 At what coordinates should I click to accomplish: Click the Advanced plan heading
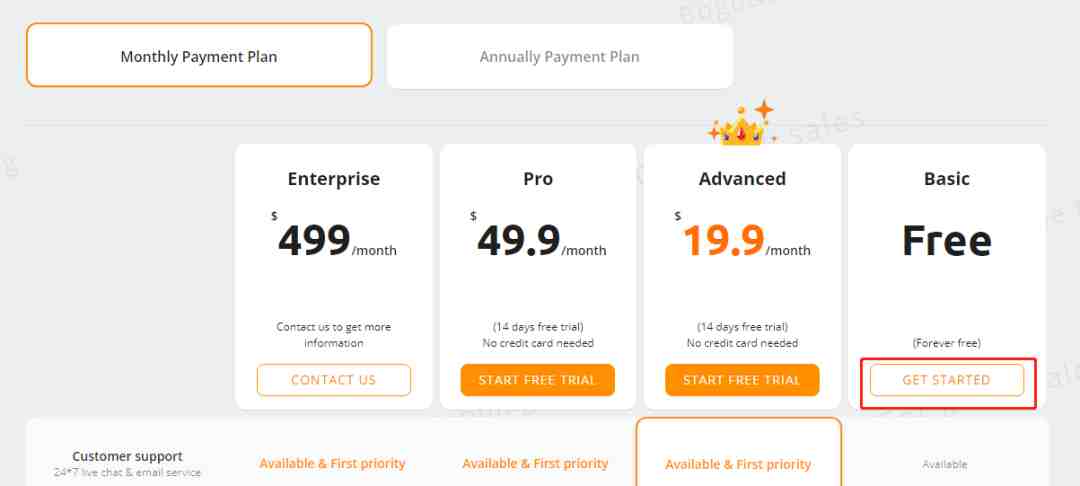click(742, 179)
